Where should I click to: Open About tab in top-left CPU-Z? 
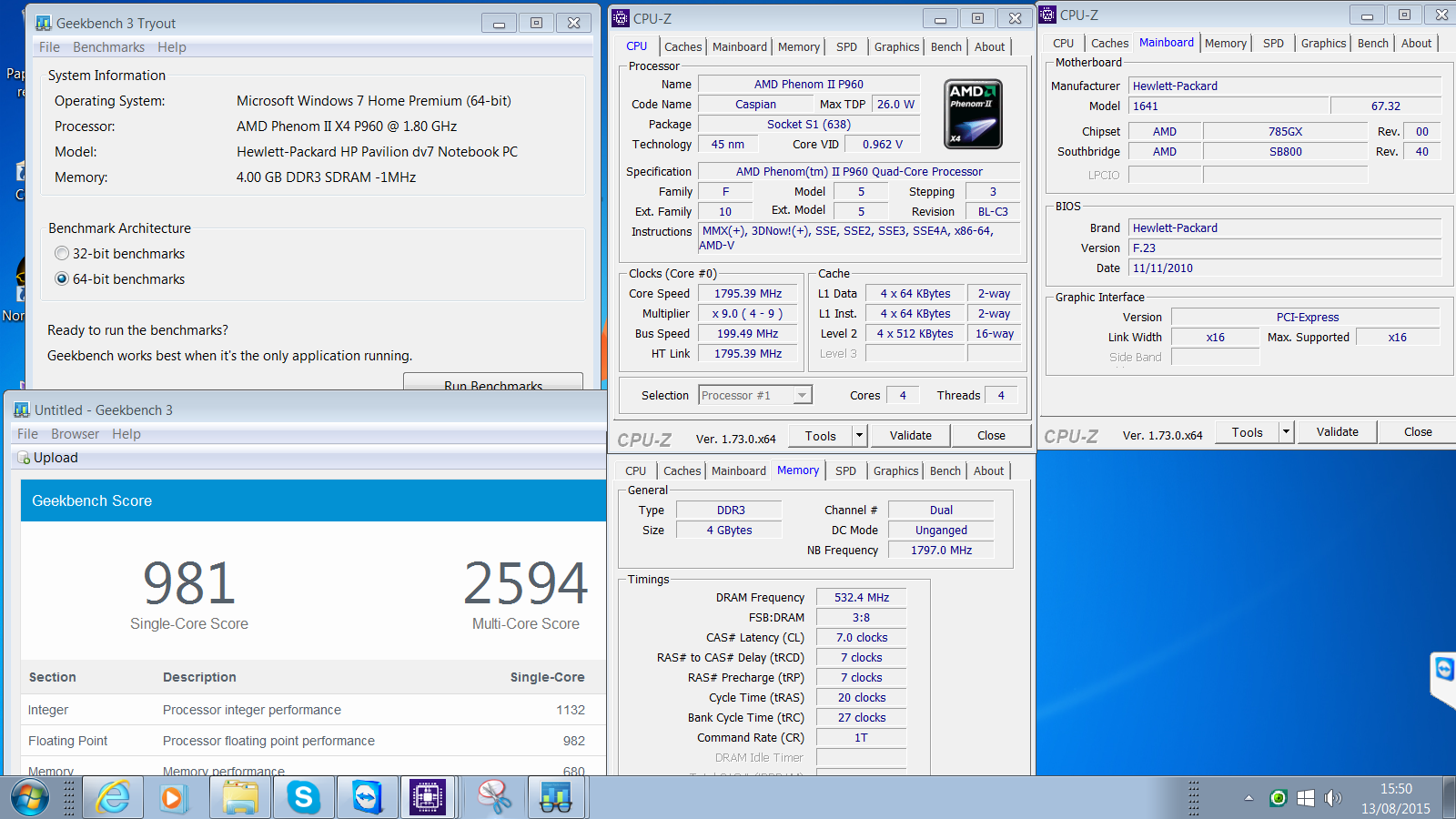click(989, 46)
